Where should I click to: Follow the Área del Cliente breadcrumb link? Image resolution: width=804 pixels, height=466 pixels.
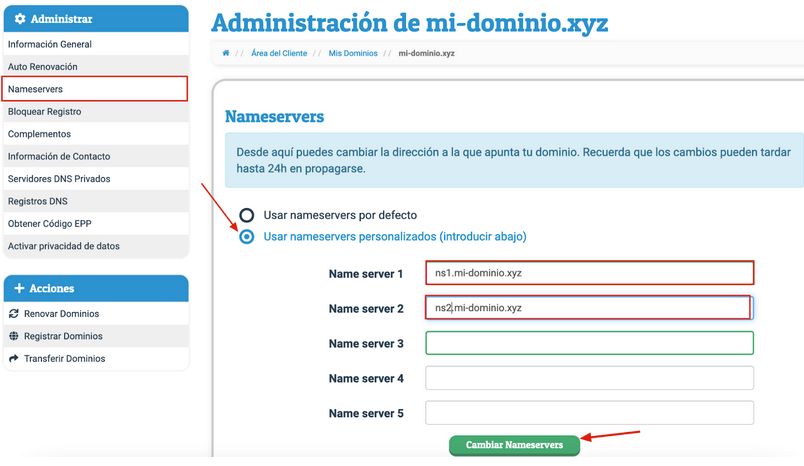click(x=279, y=53)
